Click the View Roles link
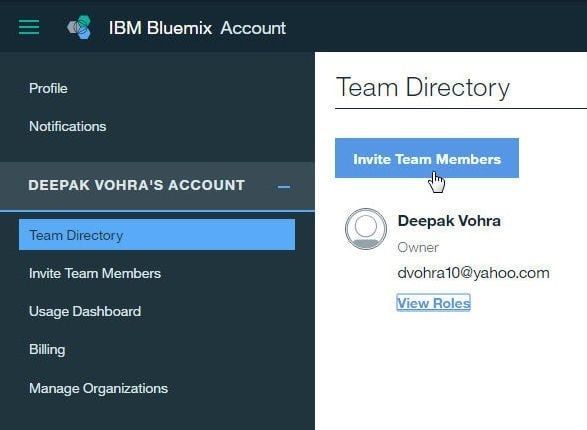 point(434,303)
